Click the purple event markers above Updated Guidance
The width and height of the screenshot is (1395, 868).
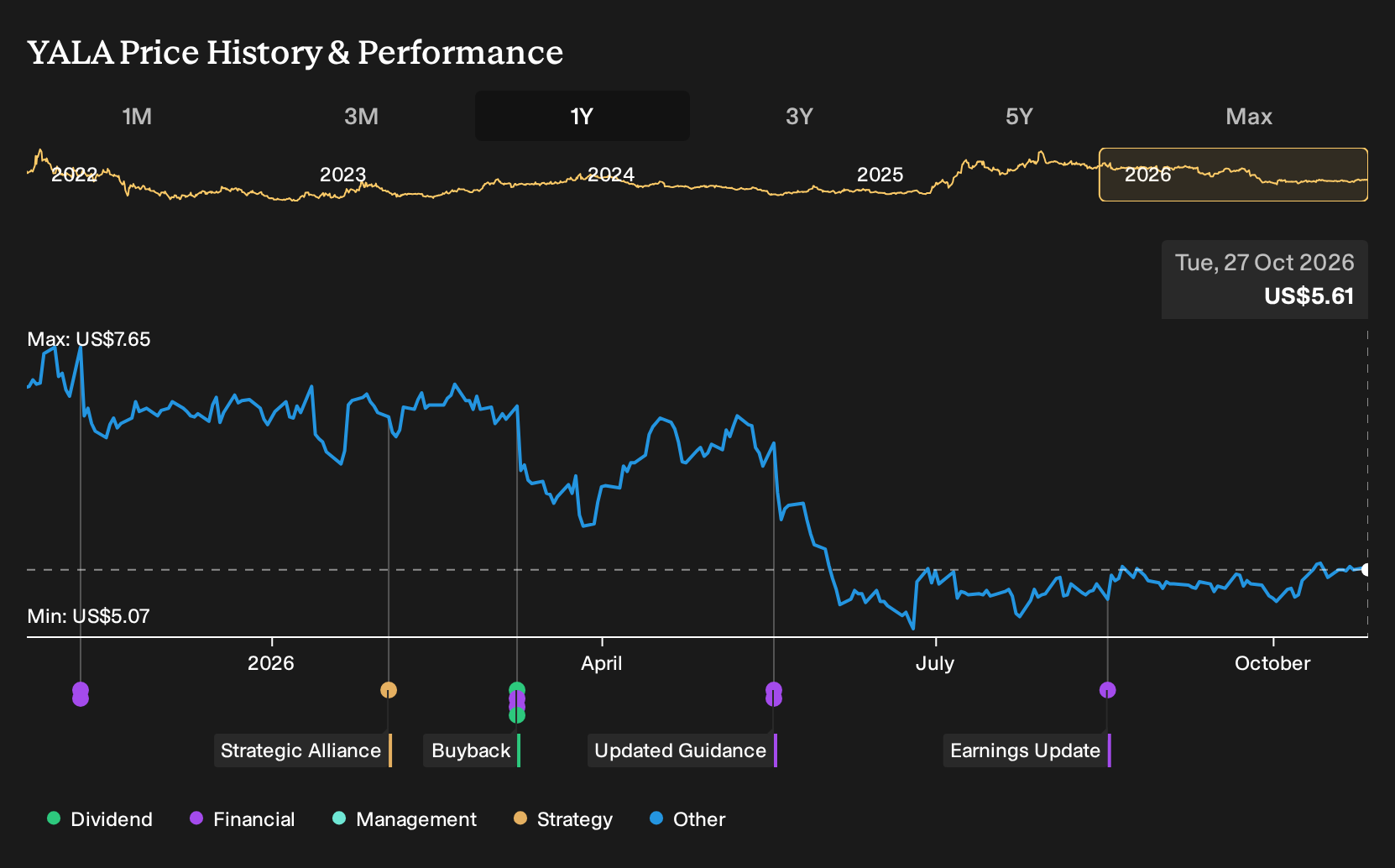tap(774, 694)
